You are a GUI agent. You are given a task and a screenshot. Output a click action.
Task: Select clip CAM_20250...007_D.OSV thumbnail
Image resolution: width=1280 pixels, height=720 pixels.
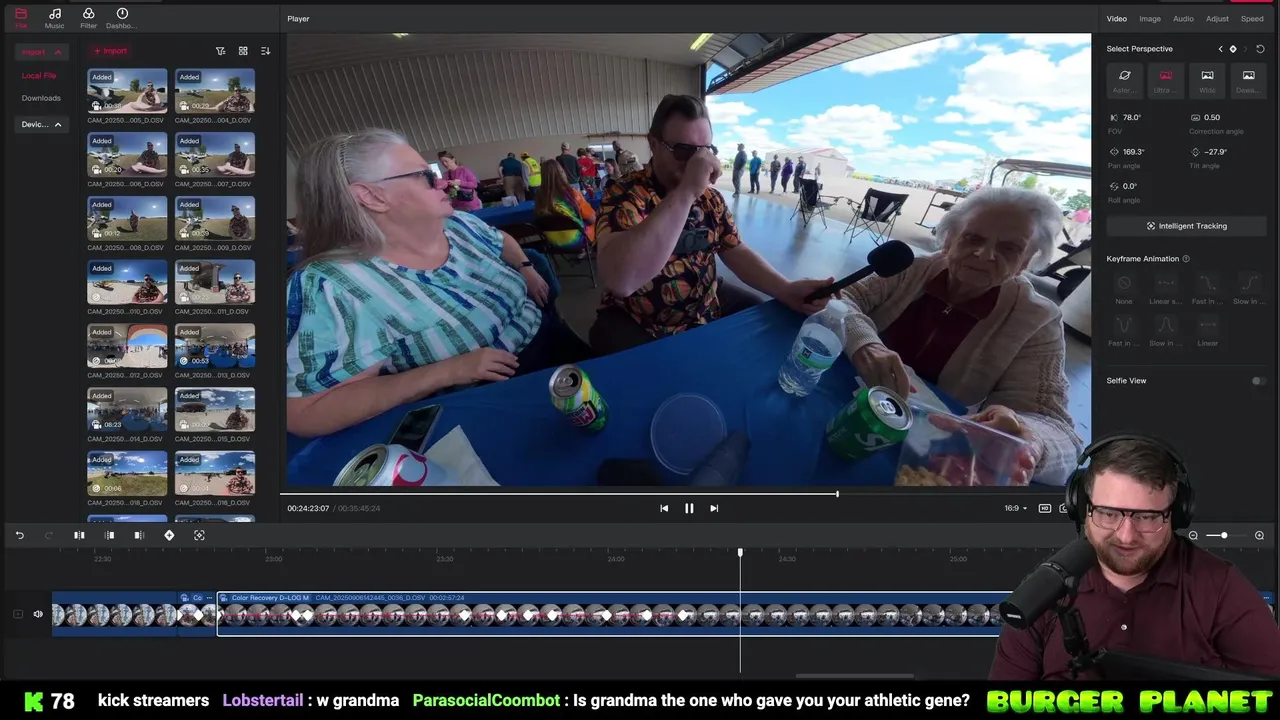pyautogui.click(x=215, y=155)
